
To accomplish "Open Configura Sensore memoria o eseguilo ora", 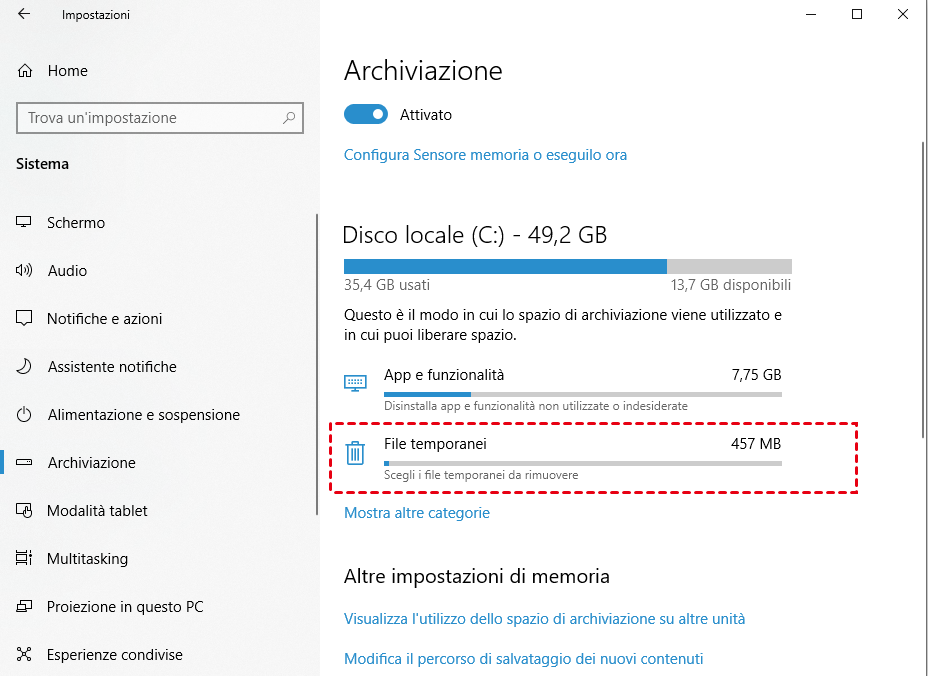I will tap(485, 155).
